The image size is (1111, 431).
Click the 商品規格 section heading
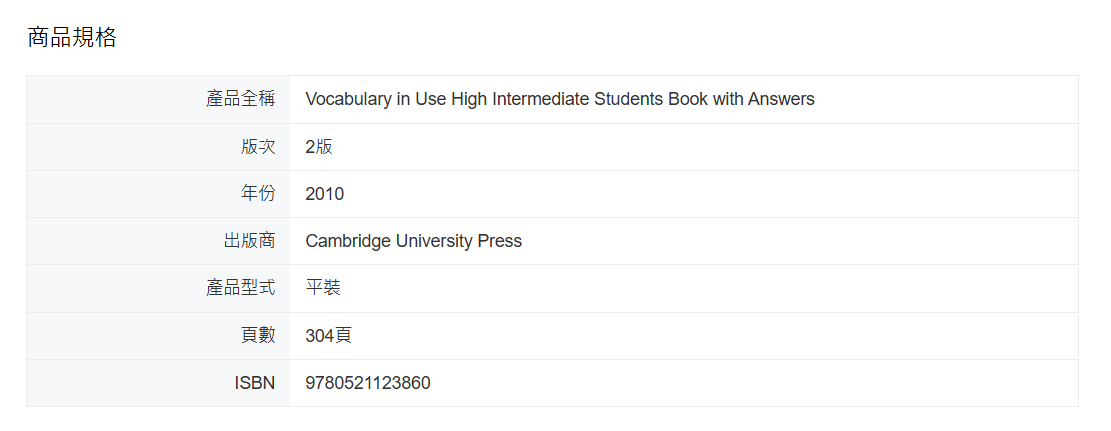click(72, 37)
